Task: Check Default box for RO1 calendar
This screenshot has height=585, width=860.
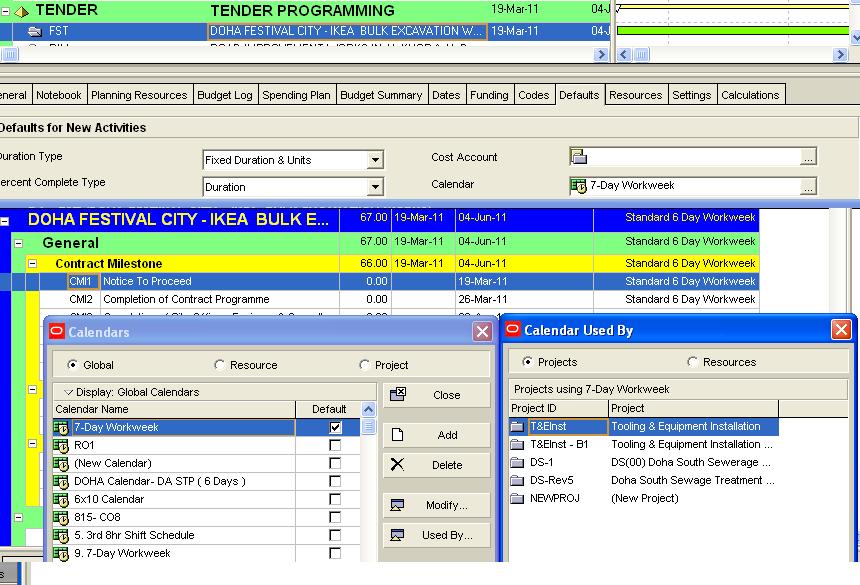Action: 335,445
